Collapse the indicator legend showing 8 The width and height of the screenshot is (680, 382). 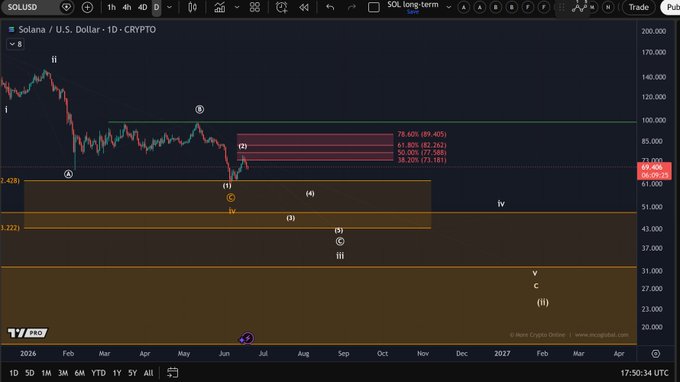[x=15, y=44]
